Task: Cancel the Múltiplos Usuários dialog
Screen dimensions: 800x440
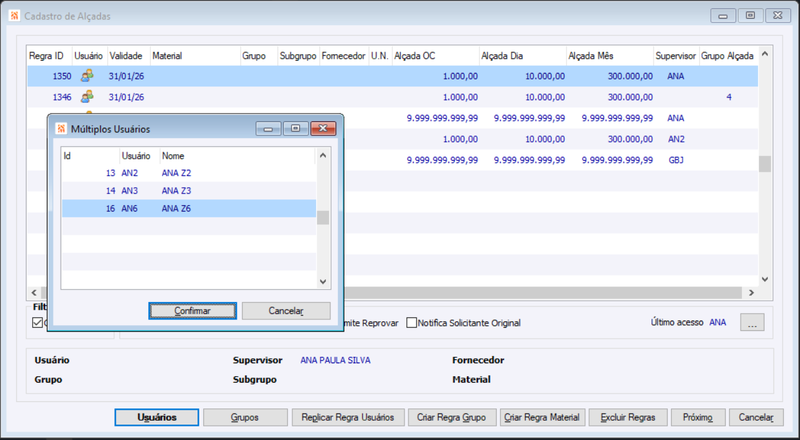Action: tap(286, 311)
